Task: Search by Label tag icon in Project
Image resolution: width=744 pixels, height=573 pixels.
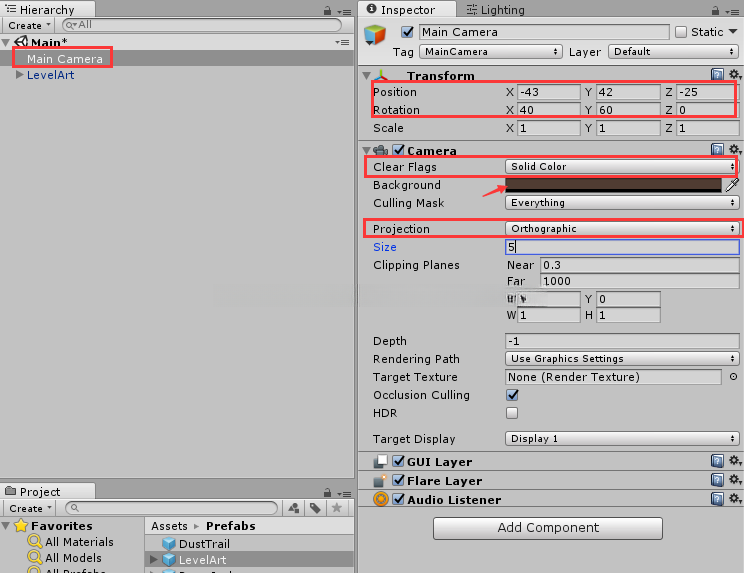Action: coord(315,508)
